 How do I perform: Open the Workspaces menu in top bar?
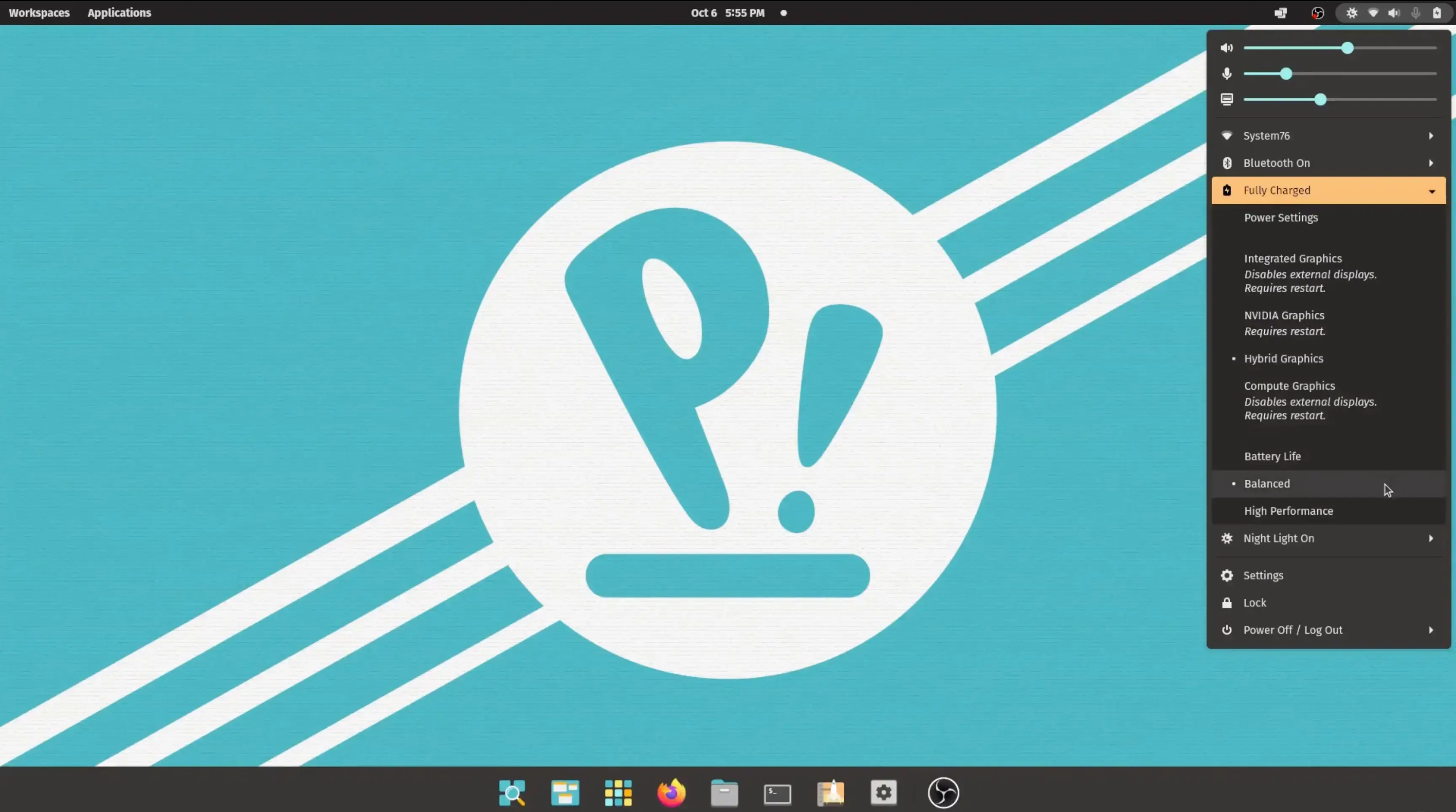click(39, 13)
